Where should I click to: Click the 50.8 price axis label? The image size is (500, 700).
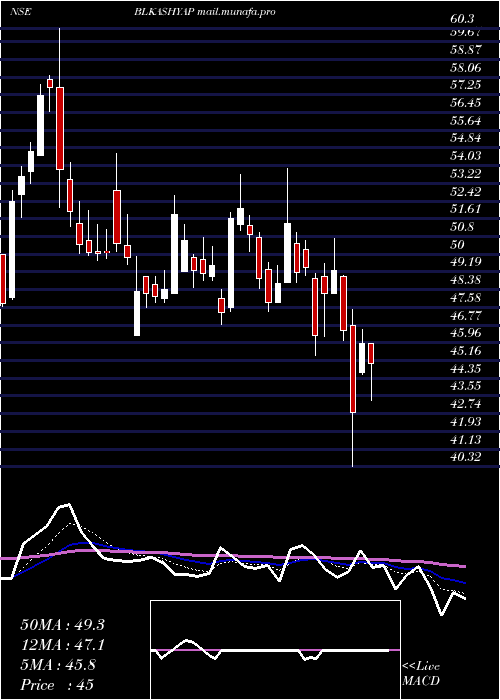coord(462,227)
